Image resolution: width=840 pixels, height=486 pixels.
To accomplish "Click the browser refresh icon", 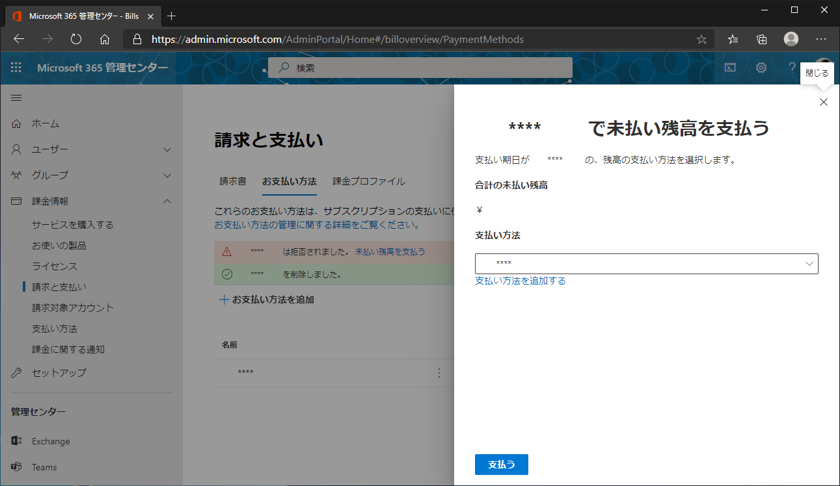I will [x=76, y=39].
